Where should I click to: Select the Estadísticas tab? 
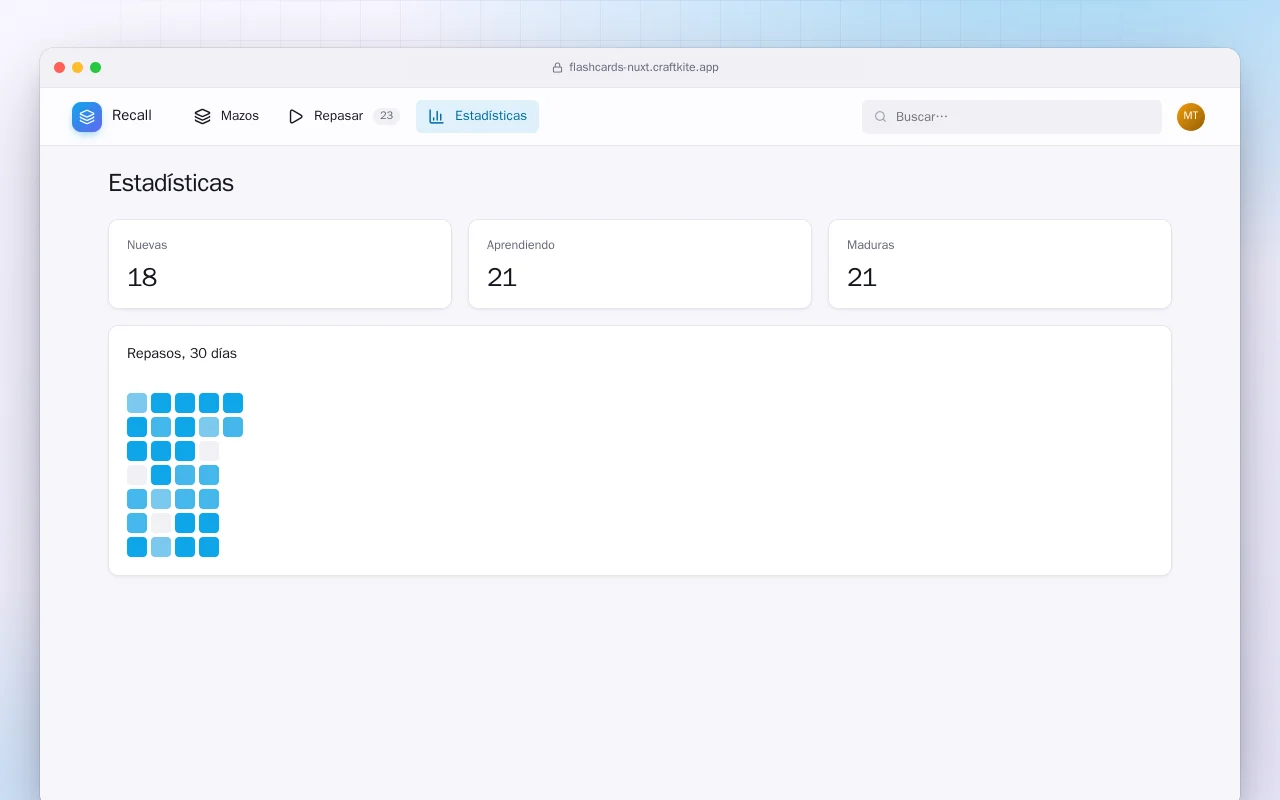[477, 116]
